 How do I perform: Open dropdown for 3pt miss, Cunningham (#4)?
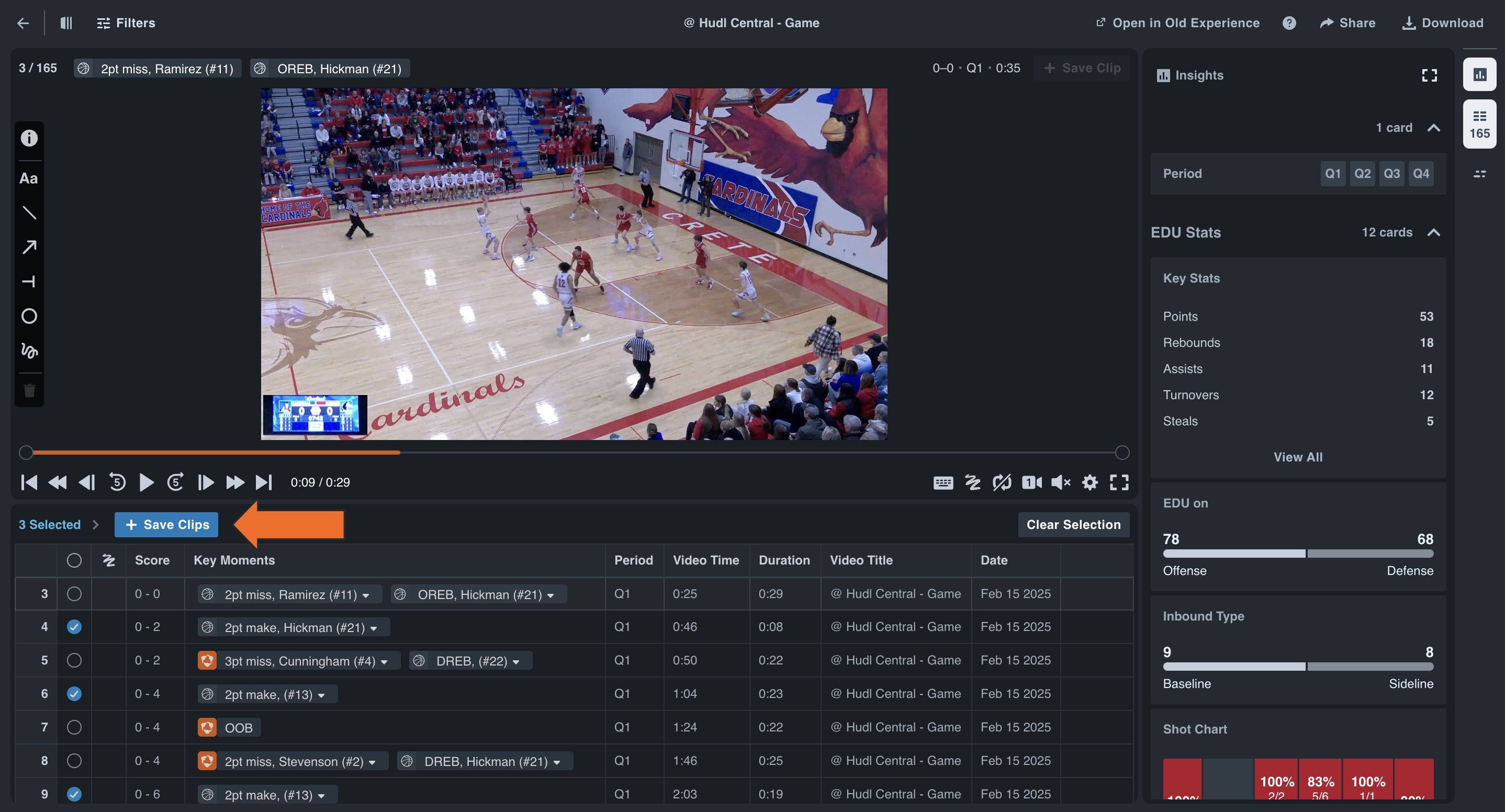385,661
